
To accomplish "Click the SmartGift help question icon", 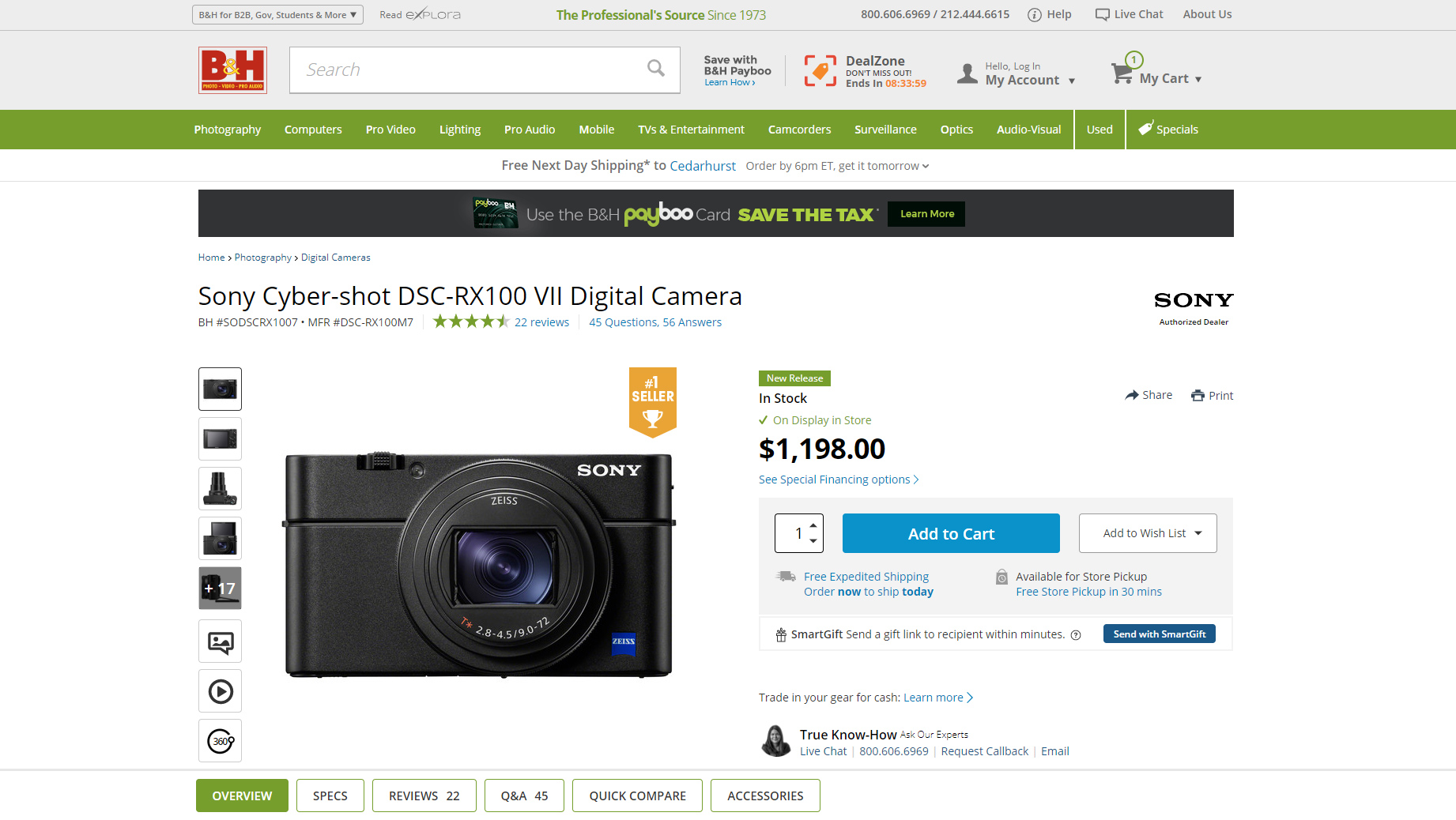I will pyautogui.click(x=1076, y=635).
